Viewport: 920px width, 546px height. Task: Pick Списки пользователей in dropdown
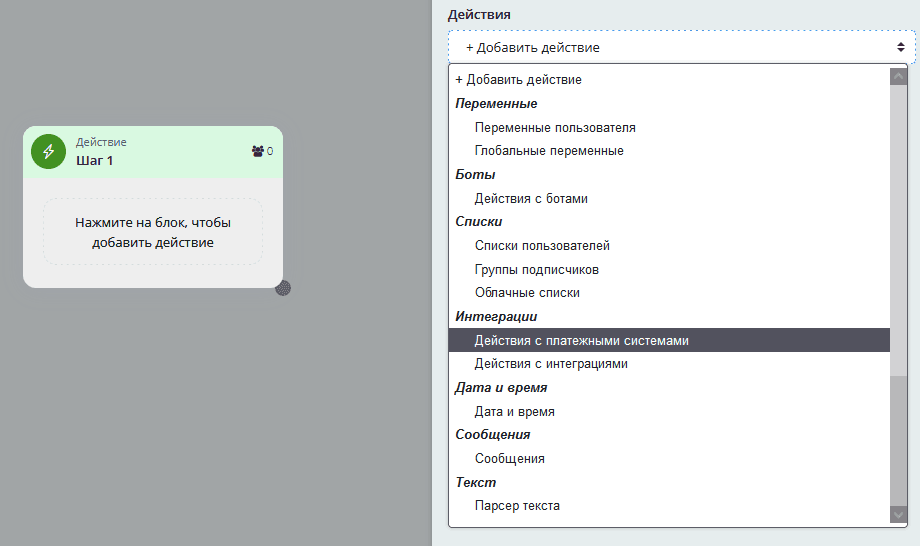542,246
